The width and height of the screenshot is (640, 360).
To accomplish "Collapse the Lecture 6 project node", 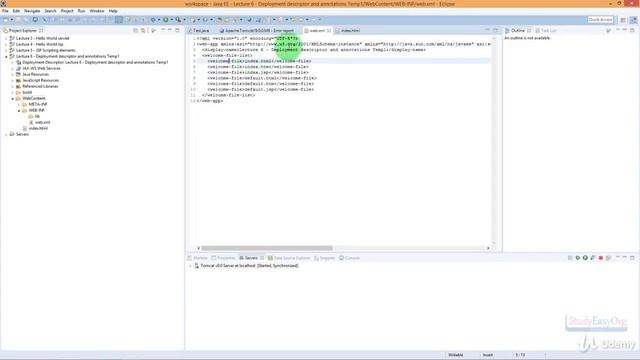I will tap(6, 56).
